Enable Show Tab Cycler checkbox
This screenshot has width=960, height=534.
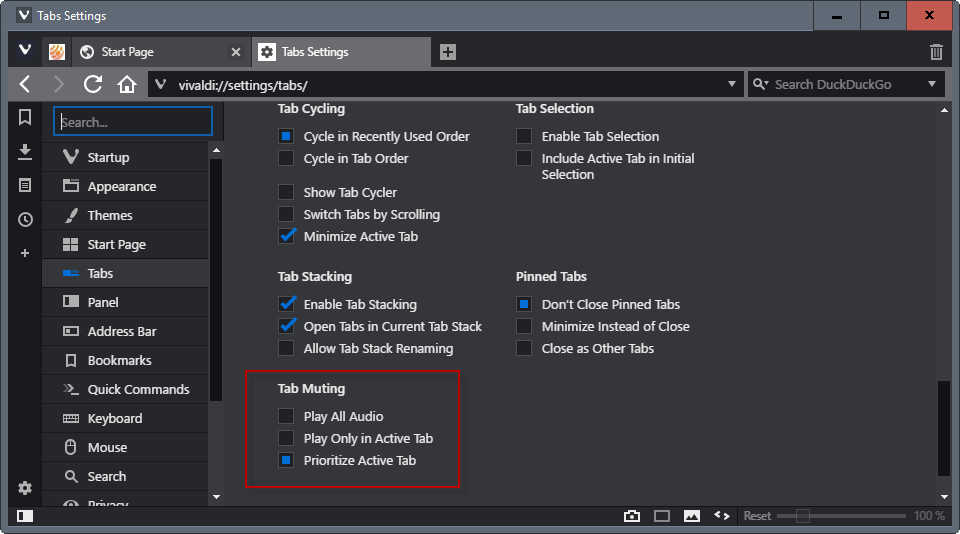coord(286,192)
